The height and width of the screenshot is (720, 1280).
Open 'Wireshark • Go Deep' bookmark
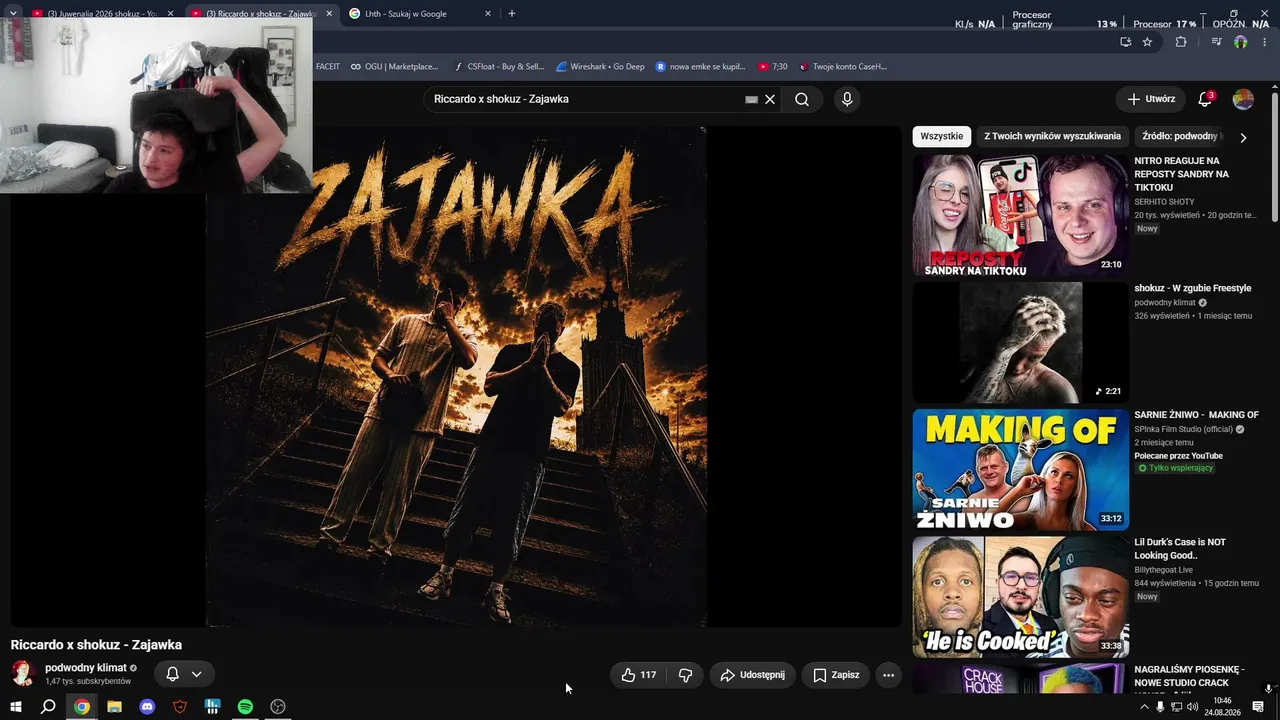(x=600, y=67)
